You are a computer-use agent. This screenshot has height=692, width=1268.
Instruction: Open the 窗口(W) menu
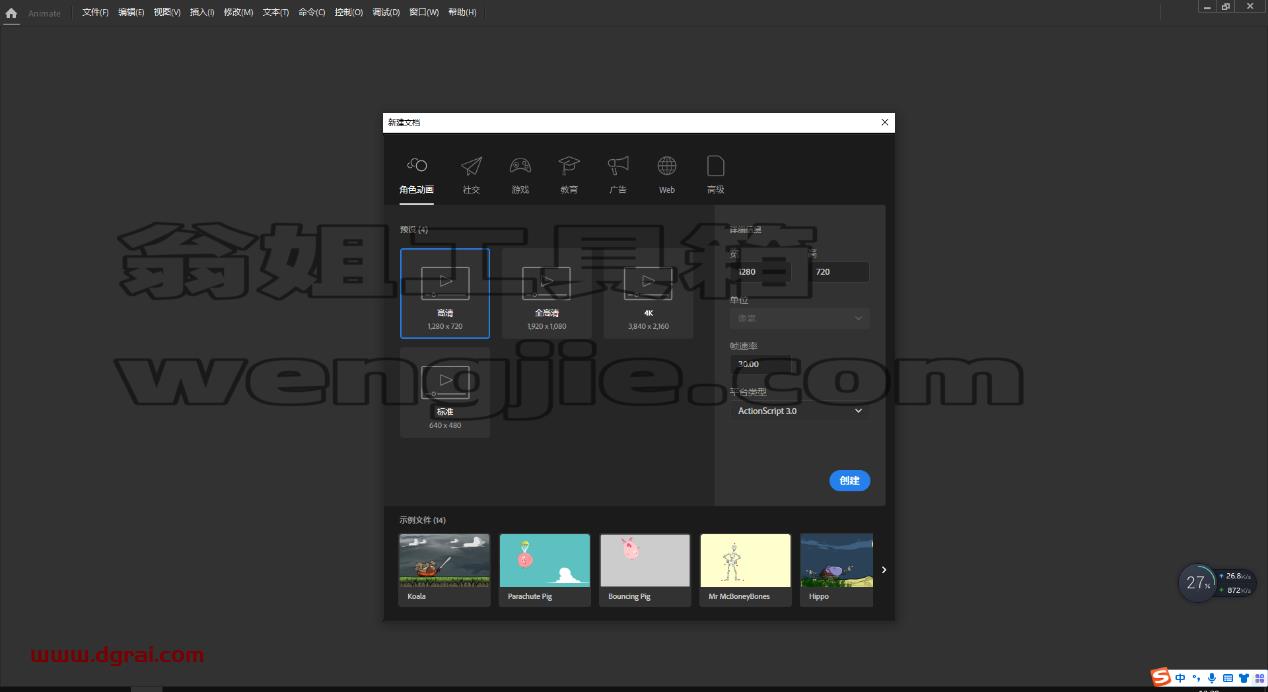click(424, 12)
